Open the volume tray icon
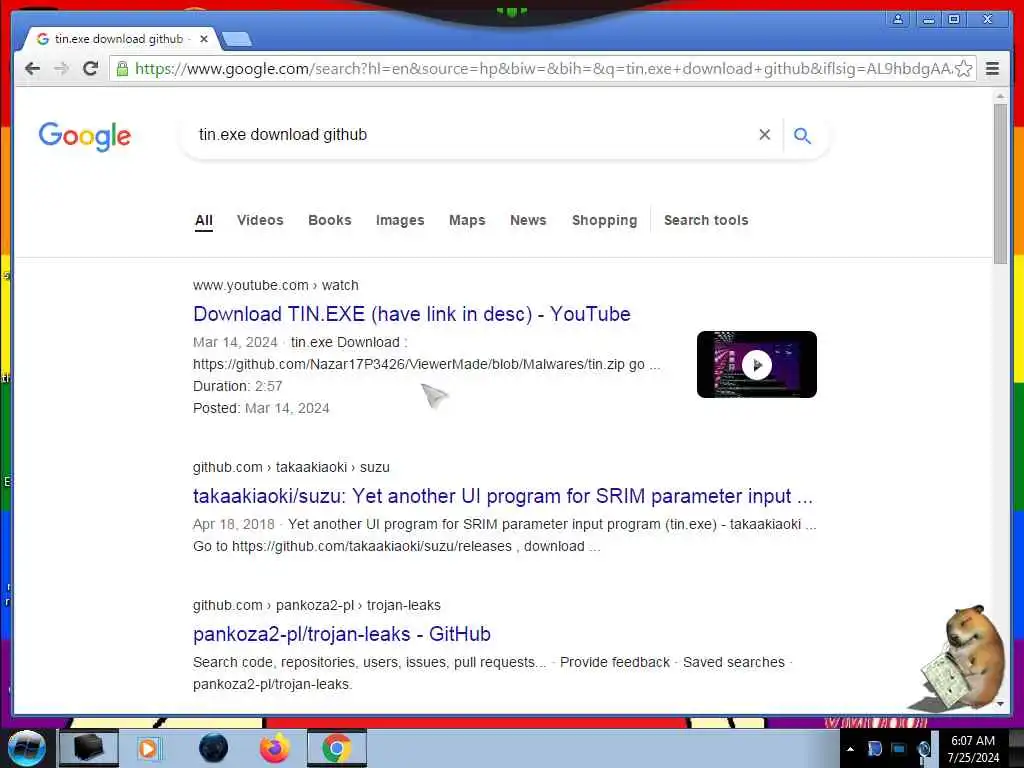1024x768 pixels. point(923,749)
